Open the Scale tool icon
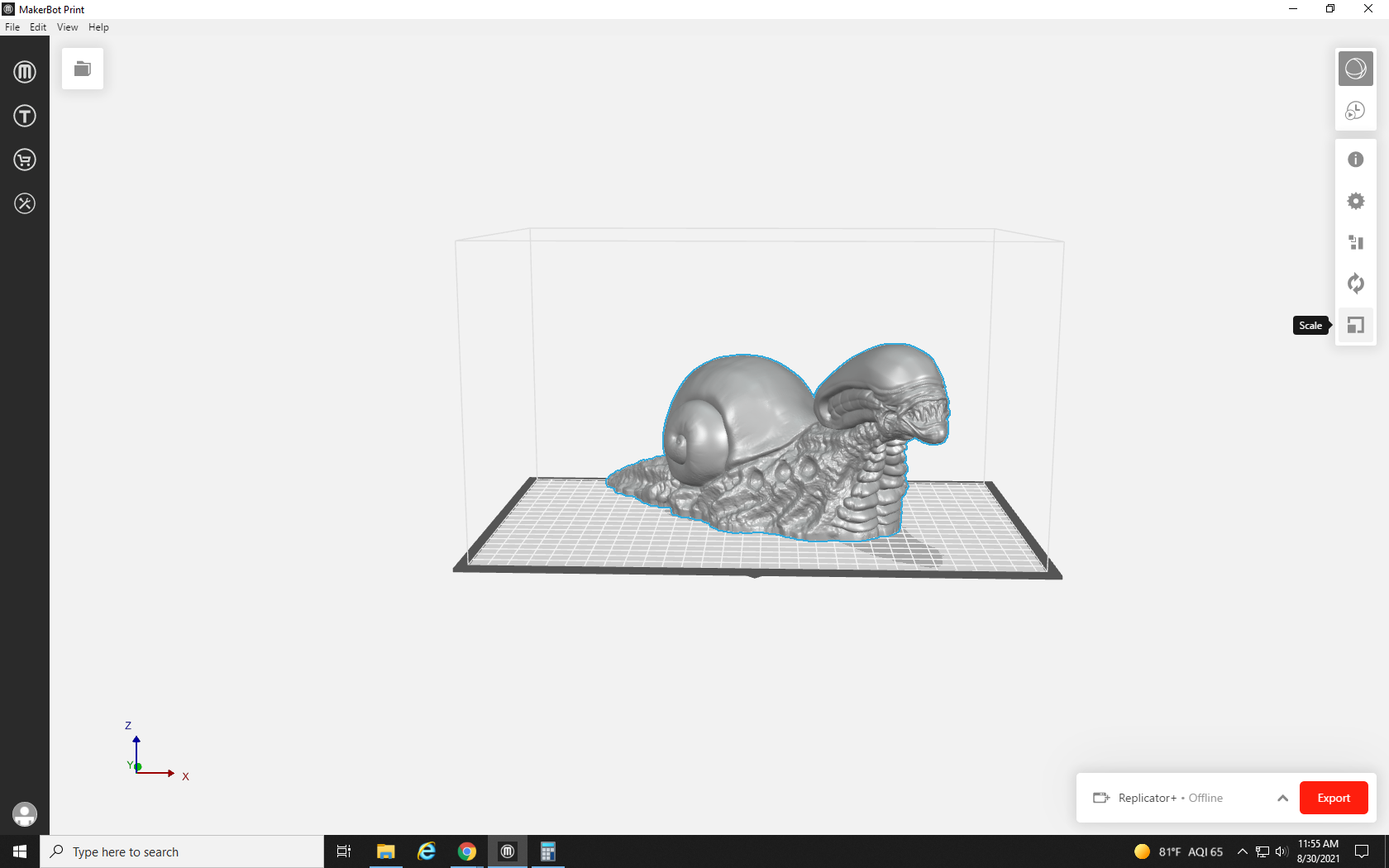 [1356, 325]
